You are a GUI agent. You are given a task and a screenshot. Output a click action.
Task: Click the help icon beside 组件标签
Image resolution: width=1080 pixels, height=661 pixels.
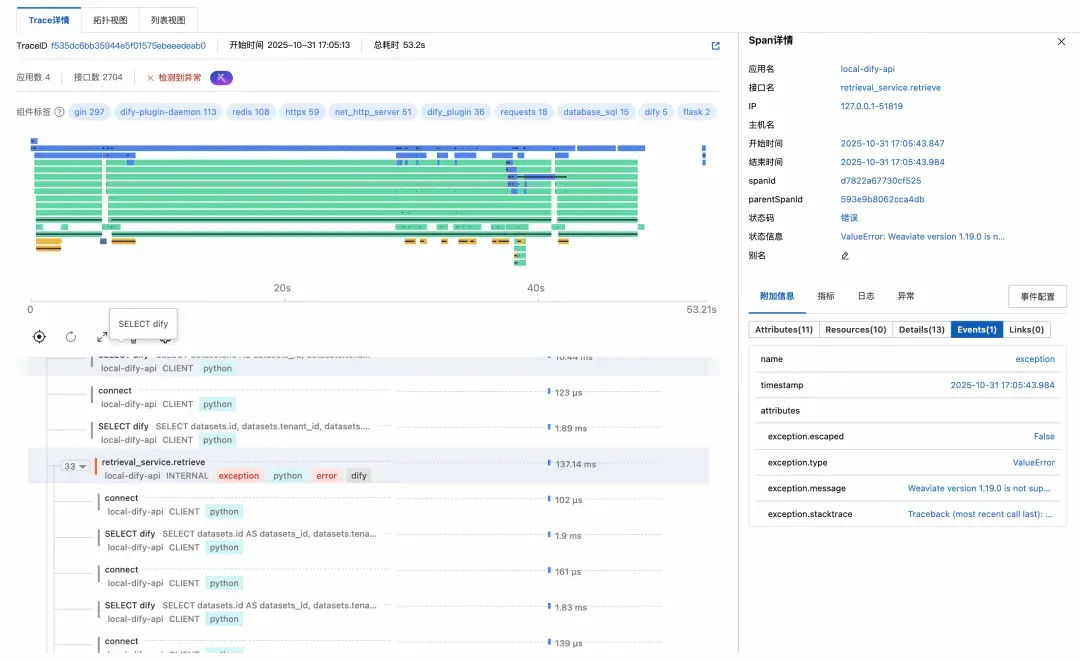point(59,112)
